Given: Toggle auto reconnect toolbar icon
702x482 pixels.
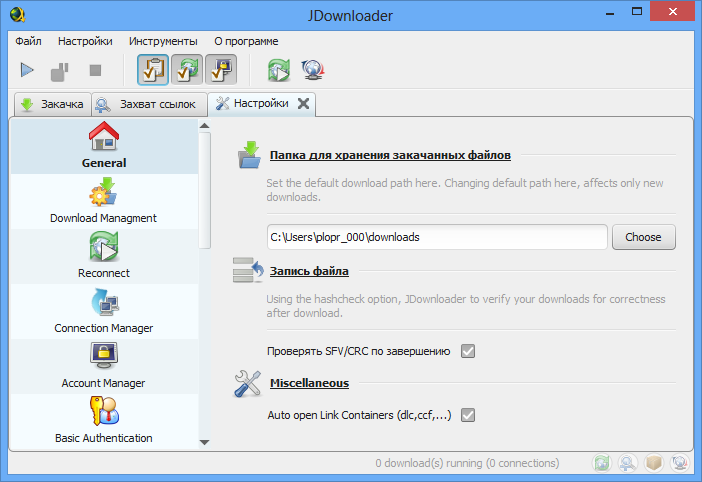Looking at the screenshot, I should coord(187,70).
